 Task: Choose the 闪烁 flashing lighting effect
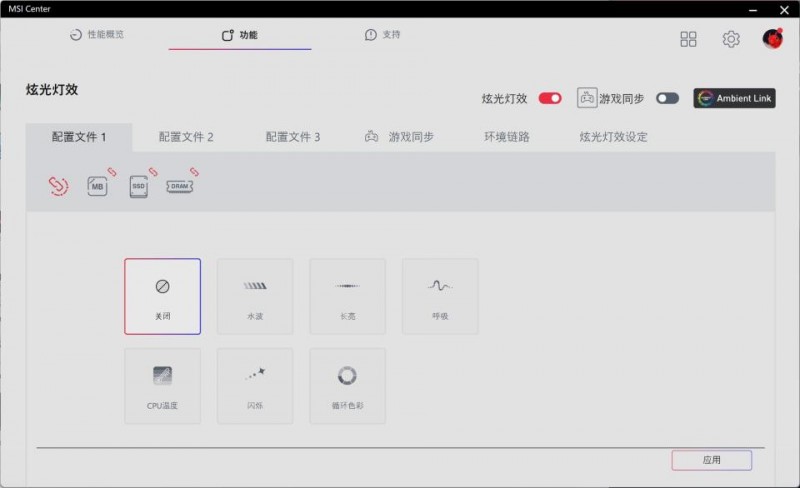click(255, 385)
